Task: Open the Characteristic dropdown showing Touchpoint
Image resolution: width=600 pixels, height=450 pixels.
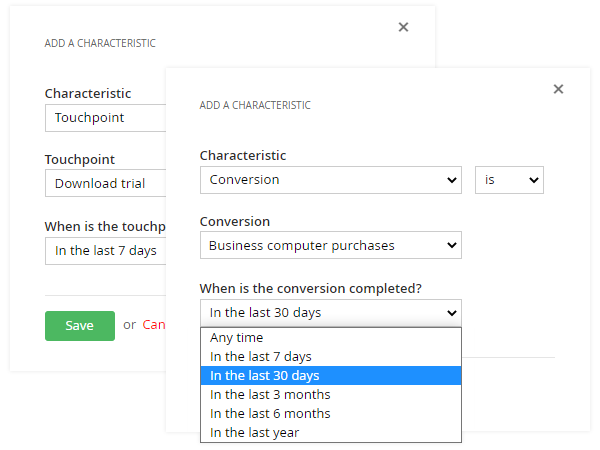Action: click(x=104, y=118)
